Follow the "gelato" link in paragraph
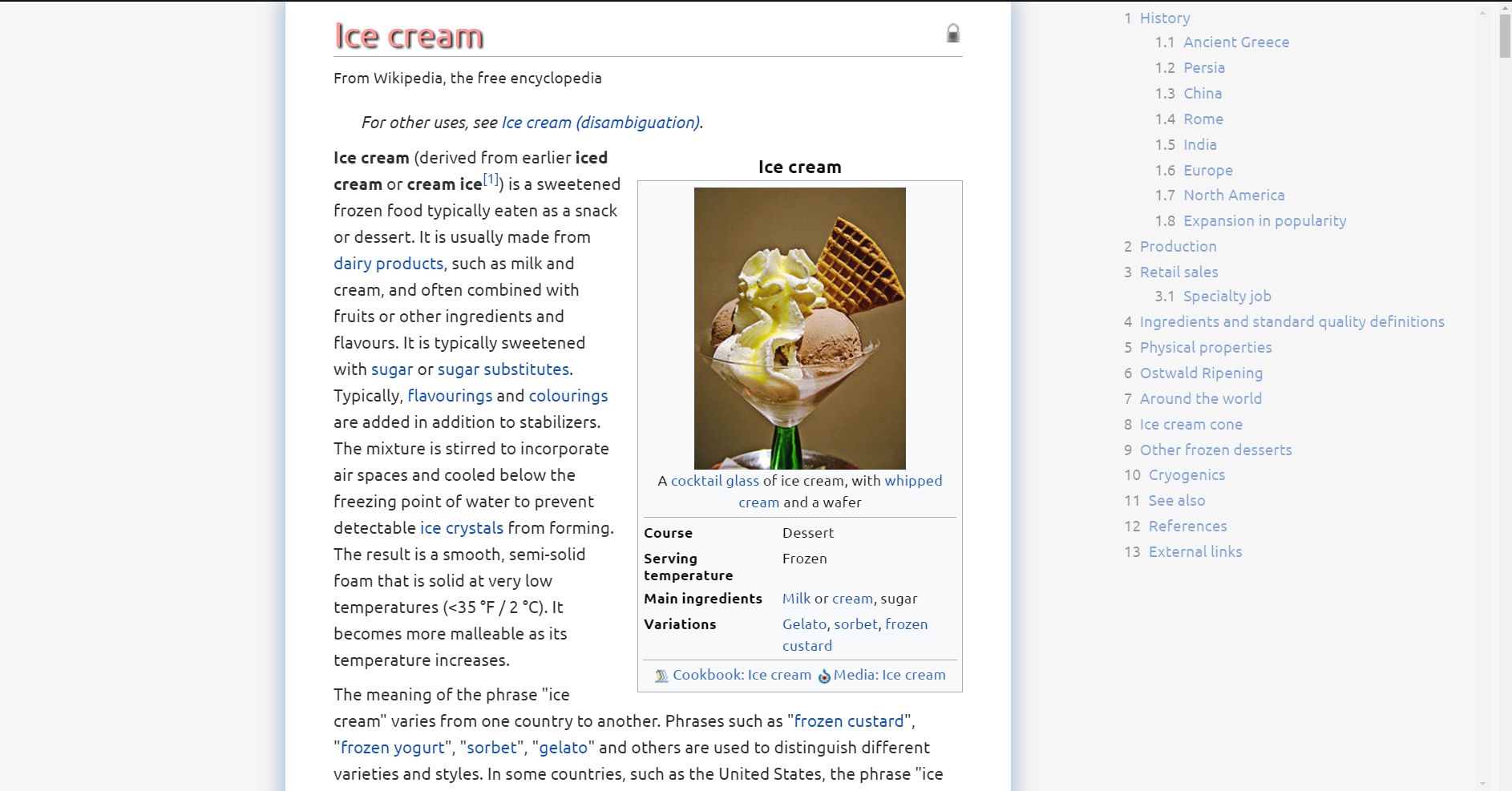The width and height of the screenshot is (1512, 791). pos(563,748)
